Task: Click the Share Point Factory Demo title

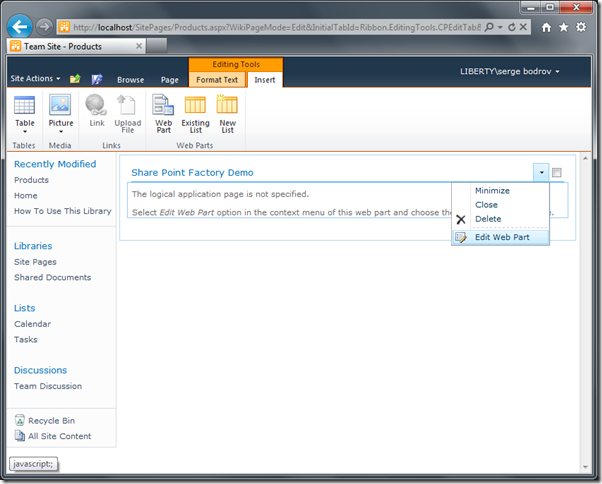Action: coord(192,173)
